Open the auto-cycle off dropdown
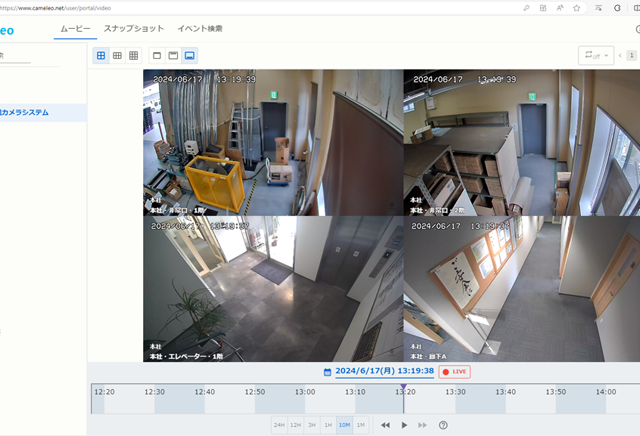Viewport: 640px width, 436px height. point(594,56)
